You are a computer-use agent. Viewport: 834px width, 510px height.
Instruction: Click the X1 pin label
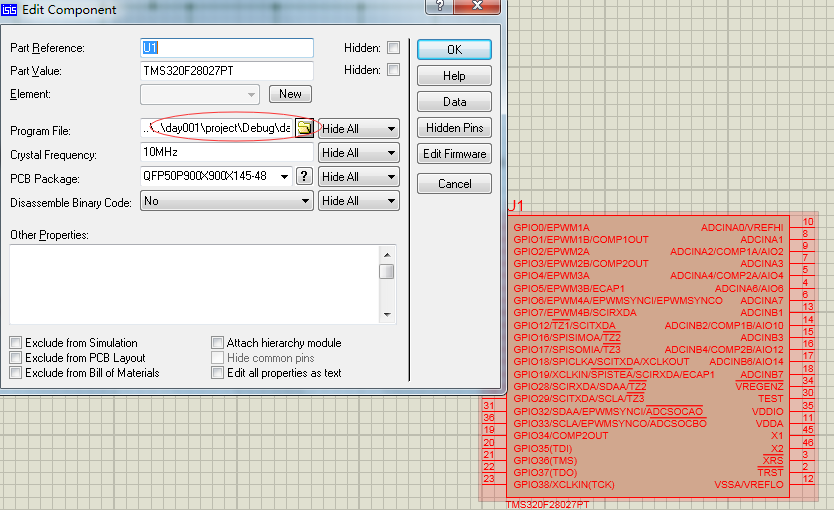tap(777, 436)
